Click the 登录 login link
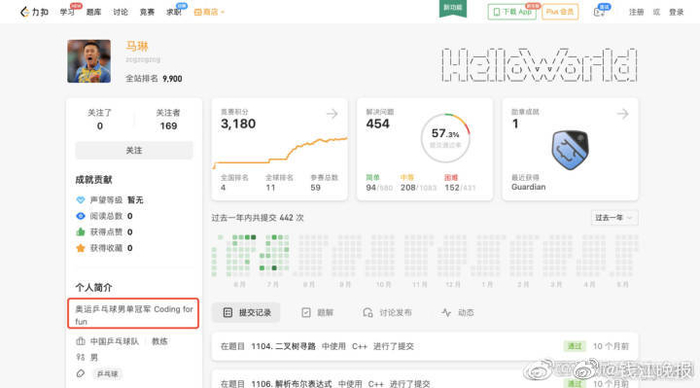This screenshot has width=700, height=388. point(676,12)
